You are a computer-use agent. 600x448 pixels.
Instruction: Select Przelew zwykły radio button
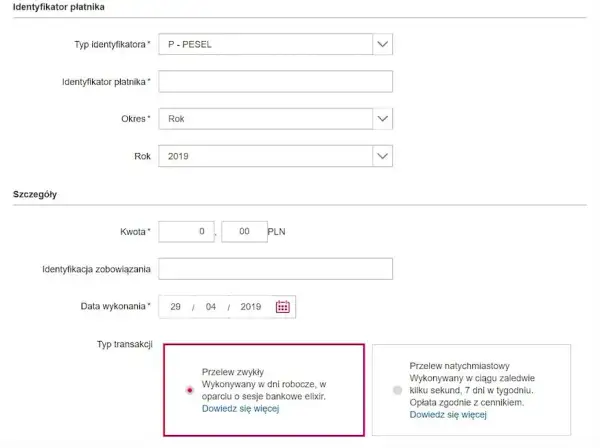[190, 390]
